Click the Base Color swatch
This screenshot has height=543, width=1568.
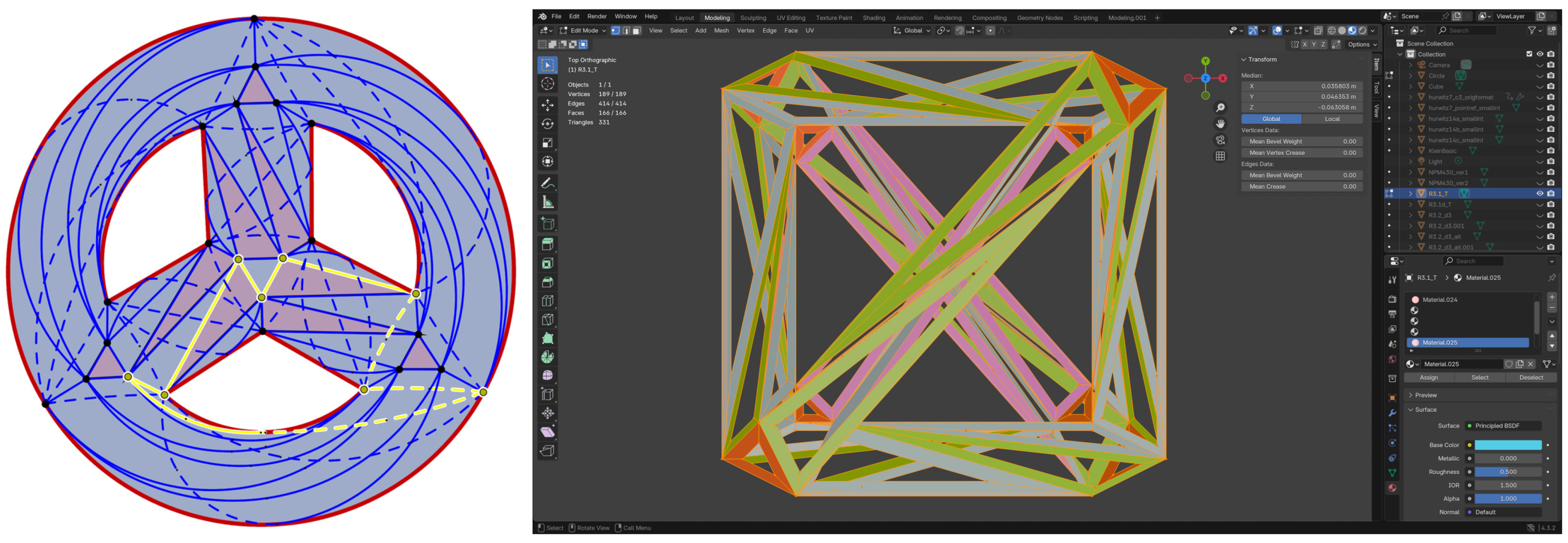[1507, 445]
